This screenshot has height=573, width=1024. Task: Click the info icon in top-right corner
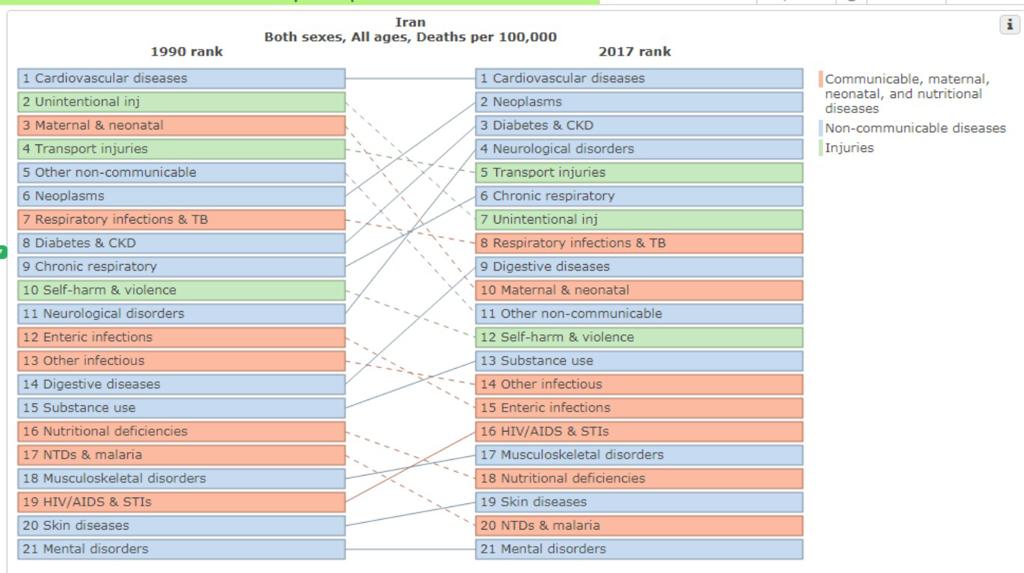pos(1010,25)
